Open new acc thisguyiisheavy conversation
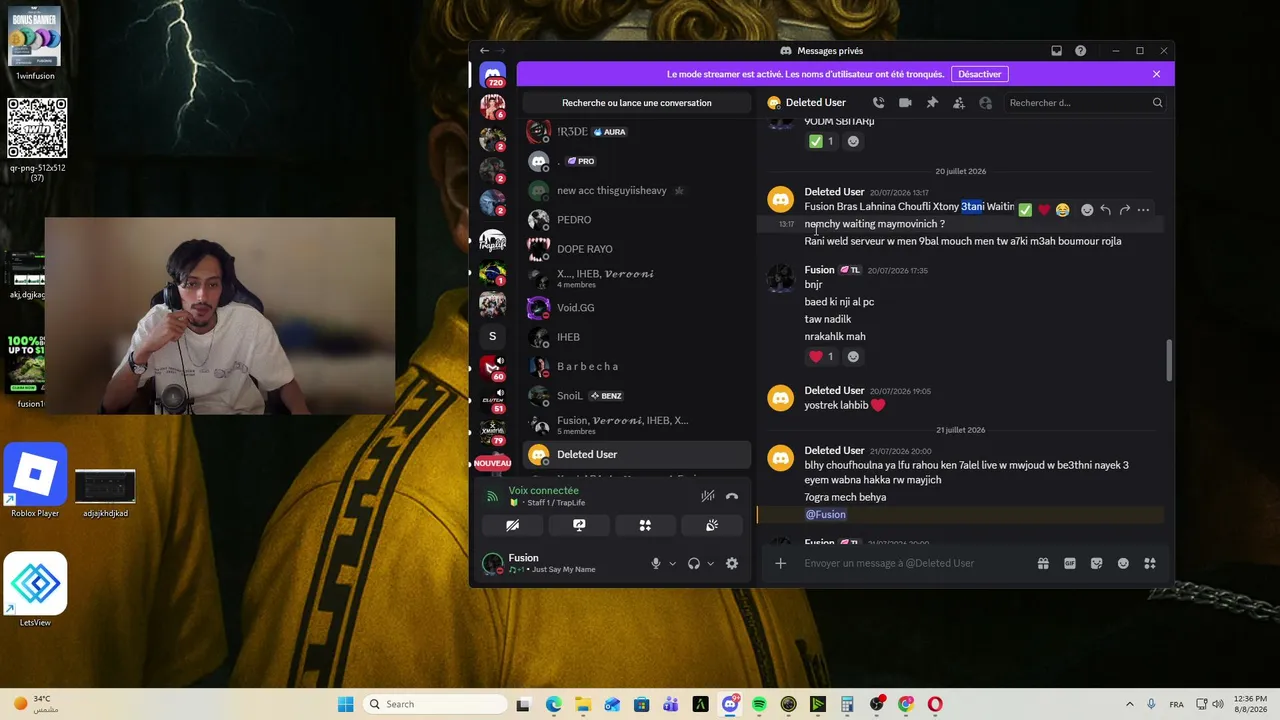This screenshot has width=1280, height=720. 637,191
